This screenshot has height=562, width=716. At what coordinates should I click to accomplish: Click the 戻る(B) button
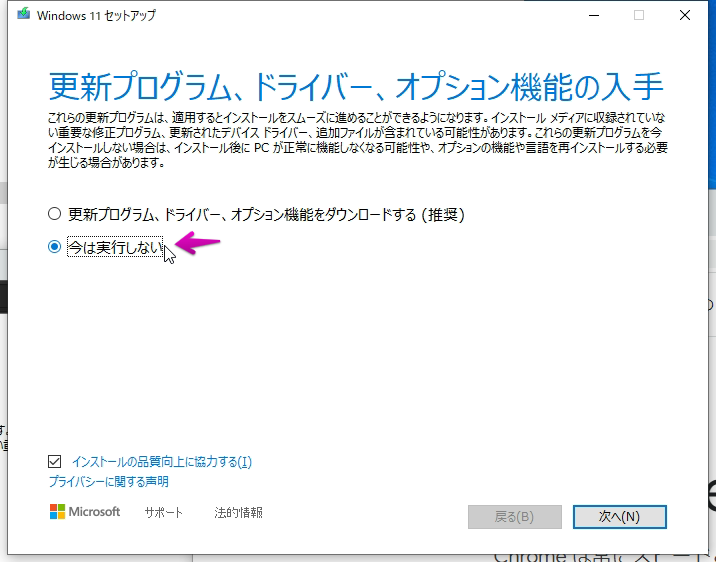[x=515, y=517]
